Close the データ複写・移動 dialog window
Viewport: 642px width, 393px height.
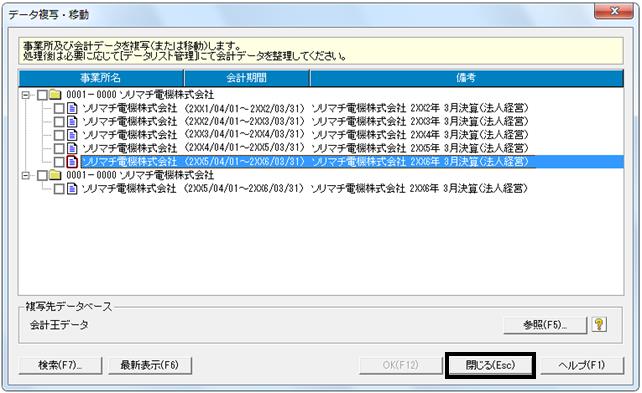coord(613,11)
